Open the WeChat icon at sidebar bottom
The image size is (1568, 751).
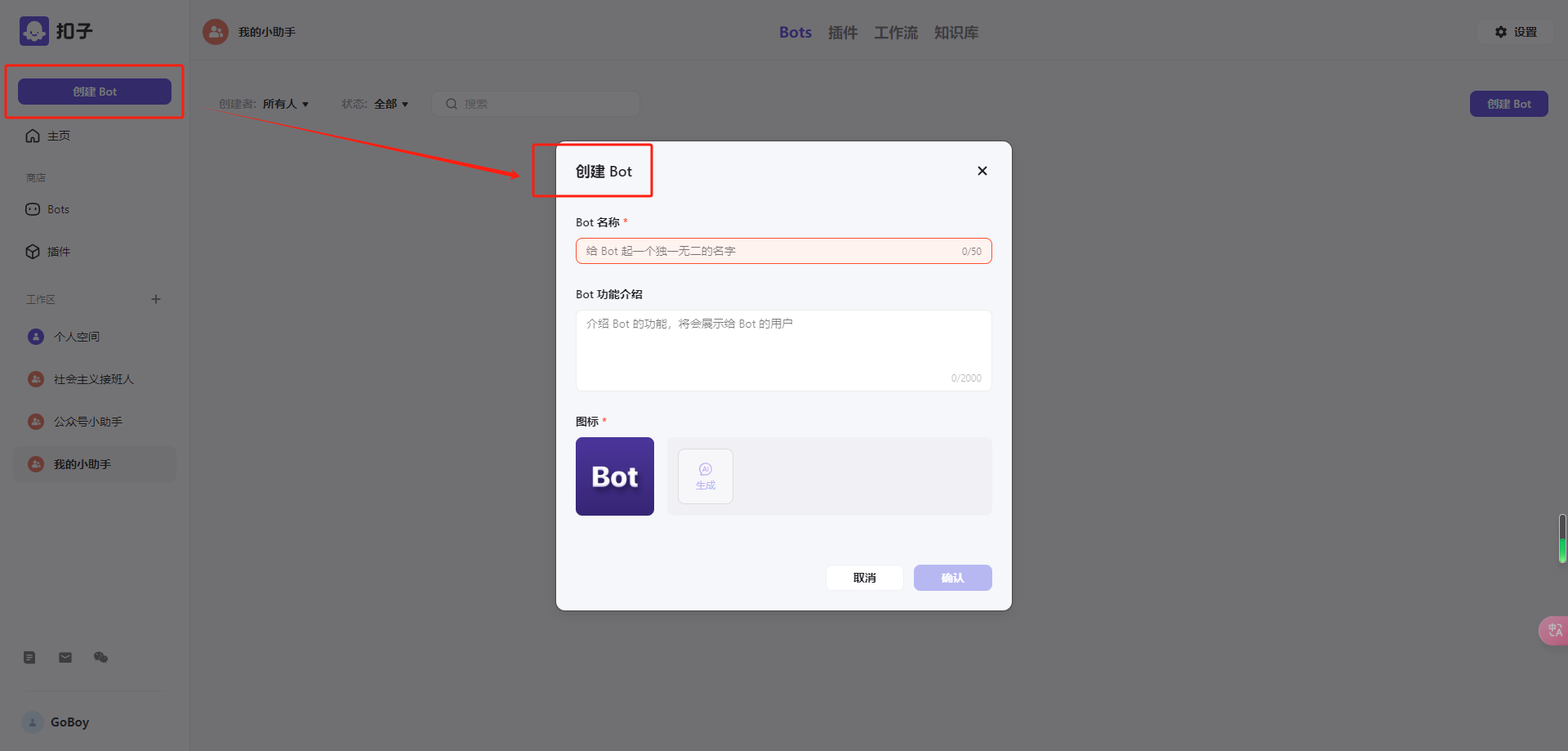(x=100, y=657)
